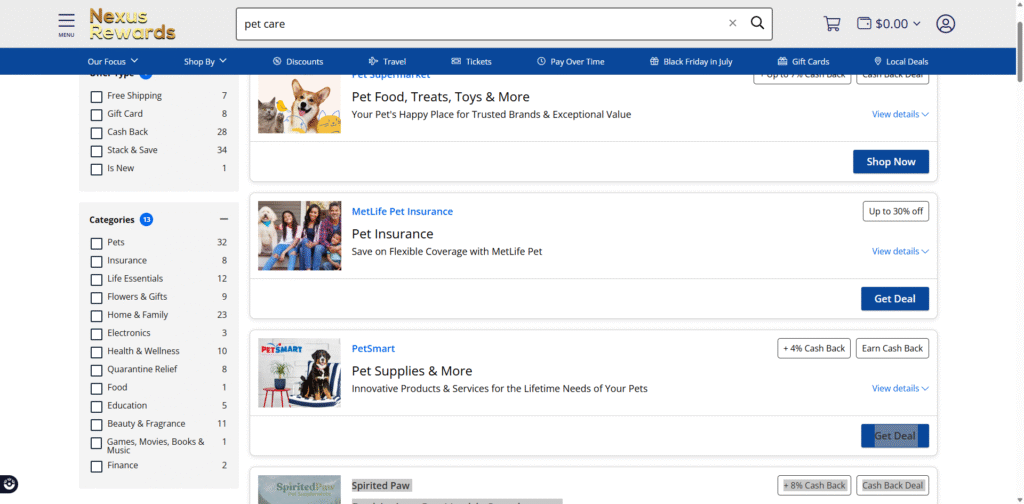Click Get Deal for MetLife Pet Insurance

coord(895,299)
